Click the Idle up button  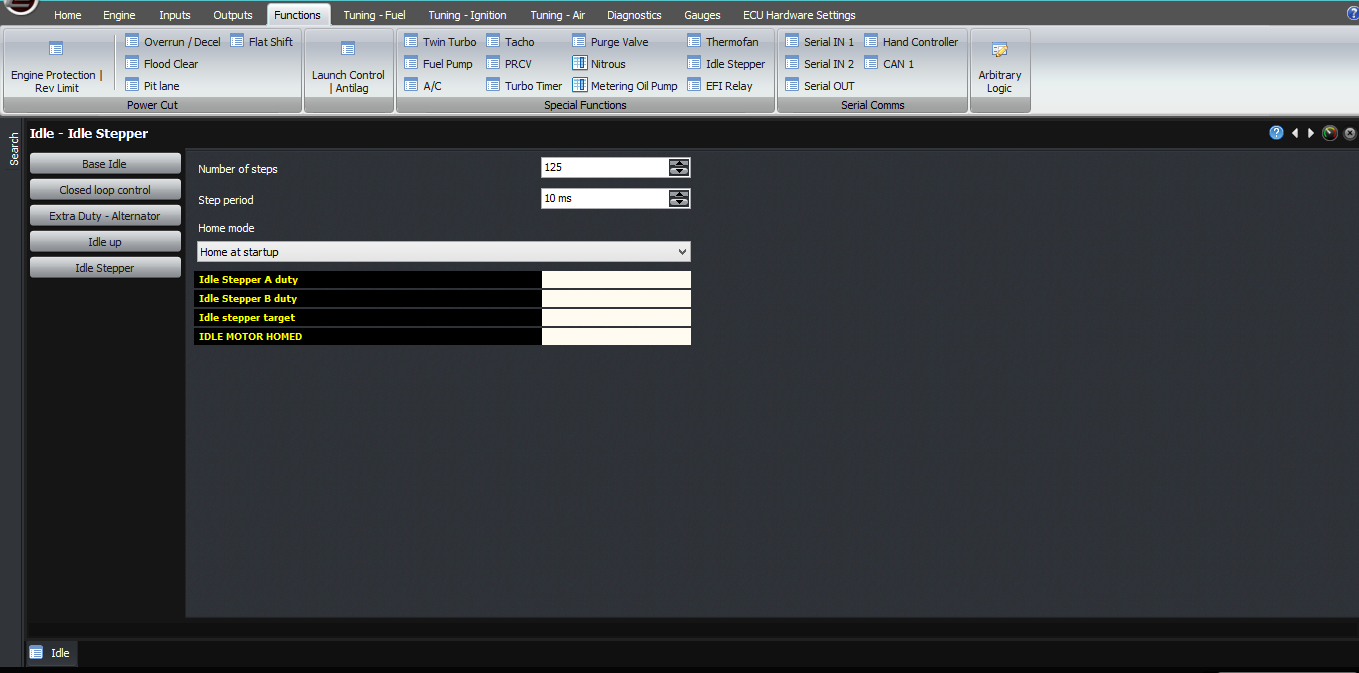[x=105, y=242]
